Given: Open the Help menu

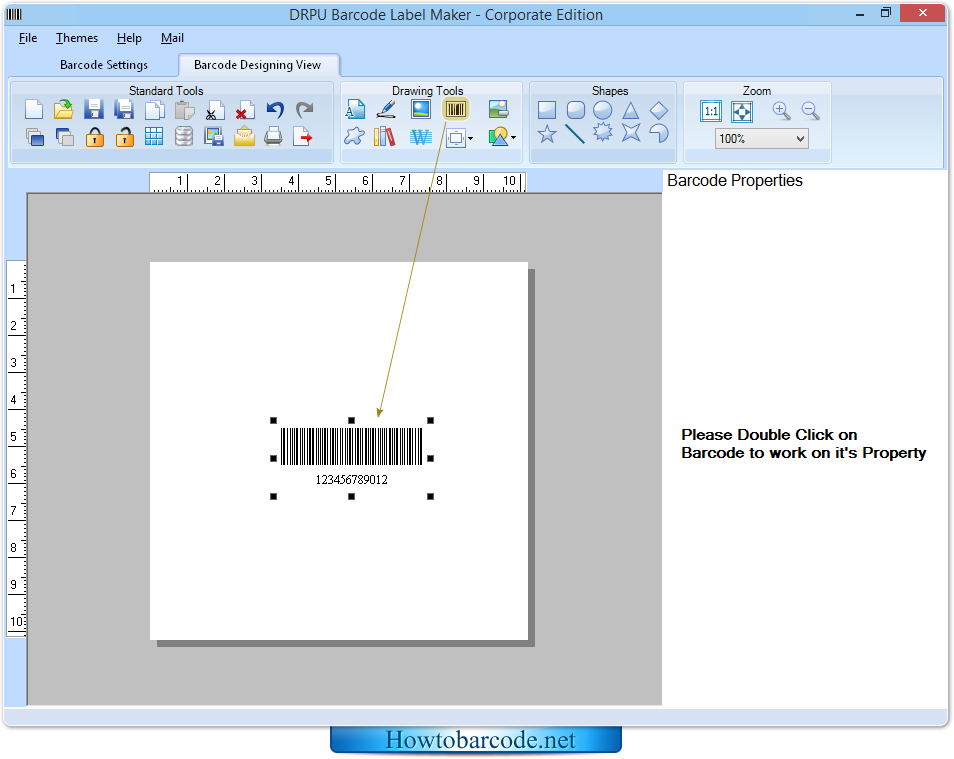Looking at the screenshot, I should click(129, 38).
